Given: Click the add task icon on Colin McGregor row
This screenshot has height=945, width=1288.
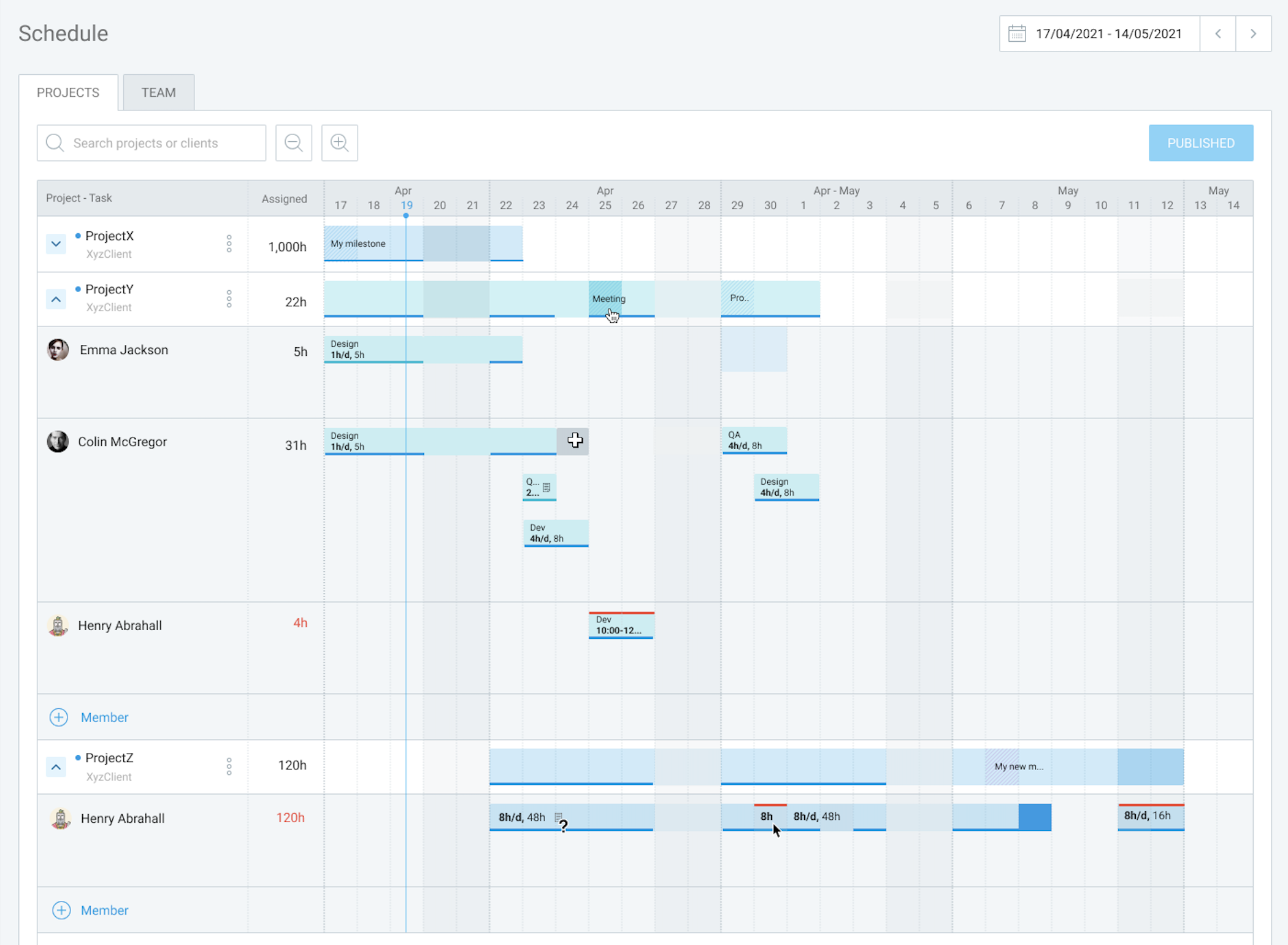Looking at the screenshot, I should pos(575,440).
